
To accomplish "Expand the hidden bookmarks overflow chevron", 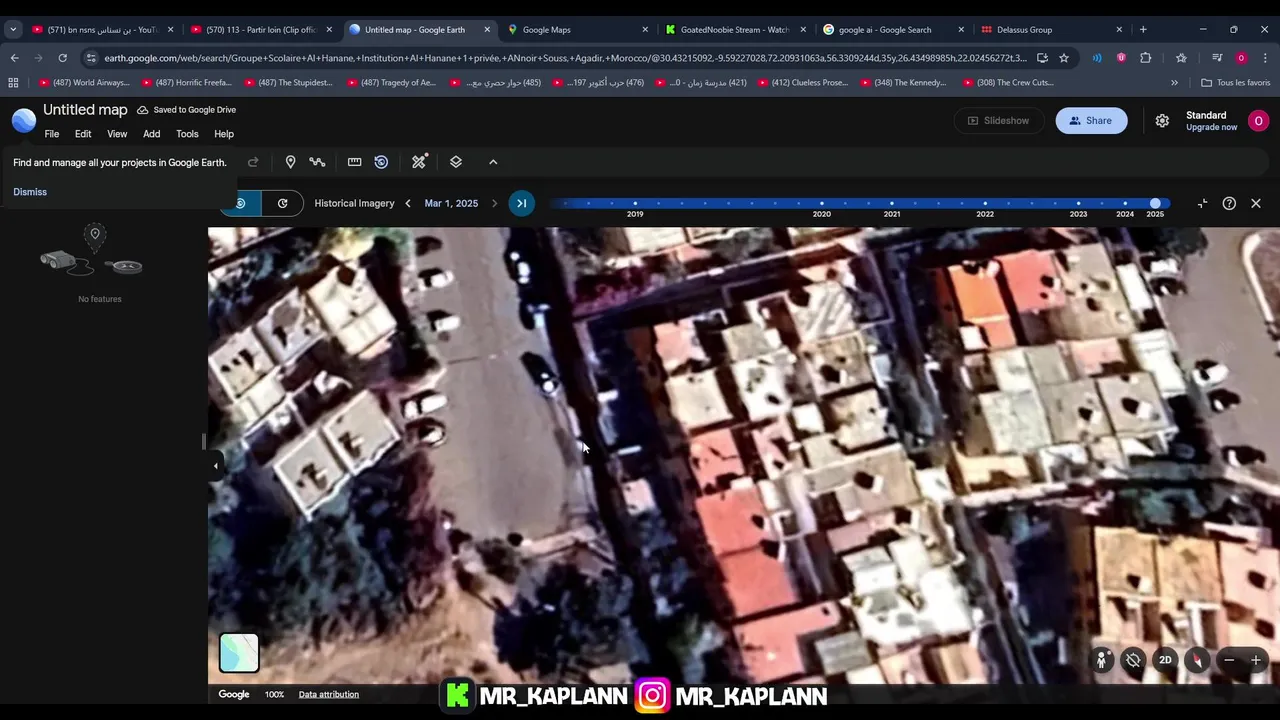I will [1174, 83].
